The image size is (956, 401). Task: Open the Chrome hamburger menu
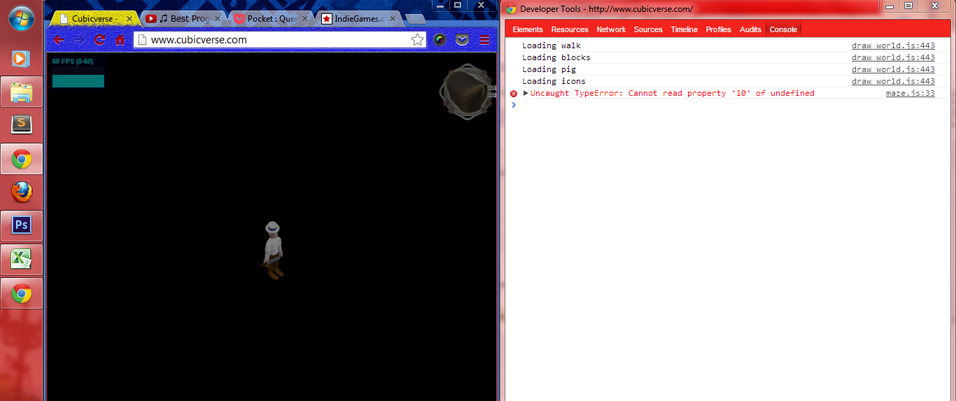(485, 40)
